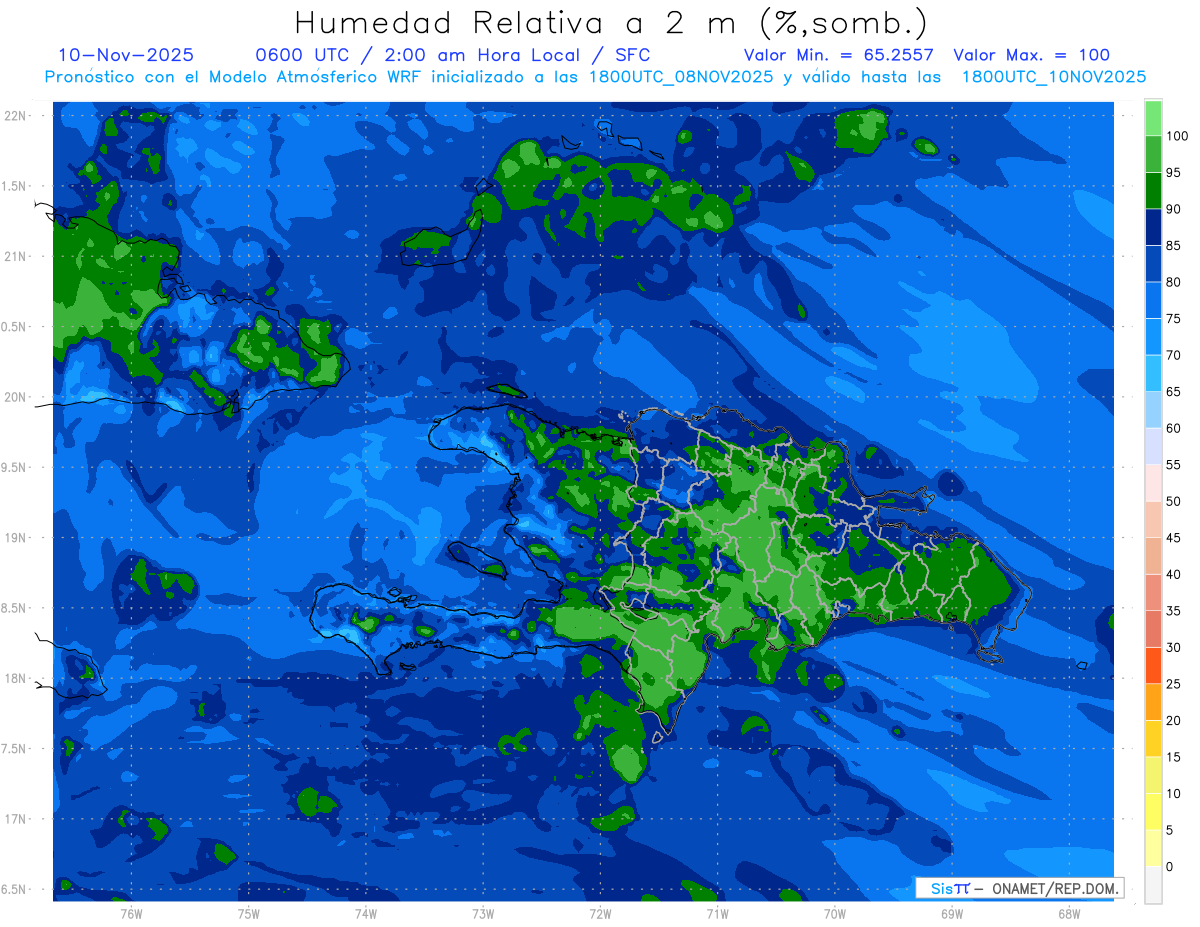Select the date text '10-Nov-2025'

coord(126,55)
